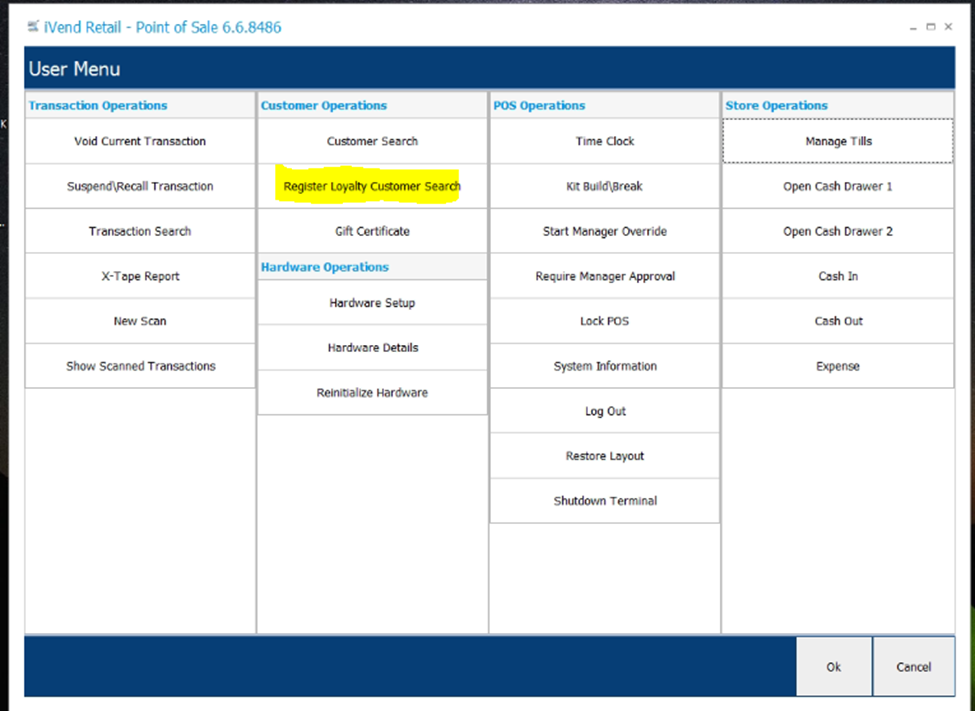The height and width of the screenshot is (711, 975).
Task: Choose Register Loyalty Customer Search
Action: (x=372, y=186)
